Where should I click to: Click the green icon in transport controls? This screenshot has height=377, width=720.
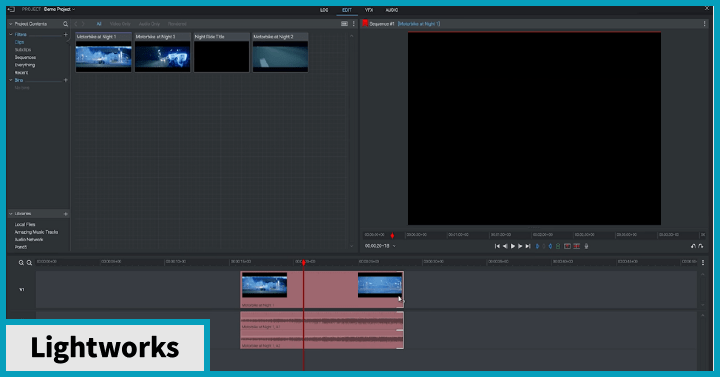(x=558, y=247)
